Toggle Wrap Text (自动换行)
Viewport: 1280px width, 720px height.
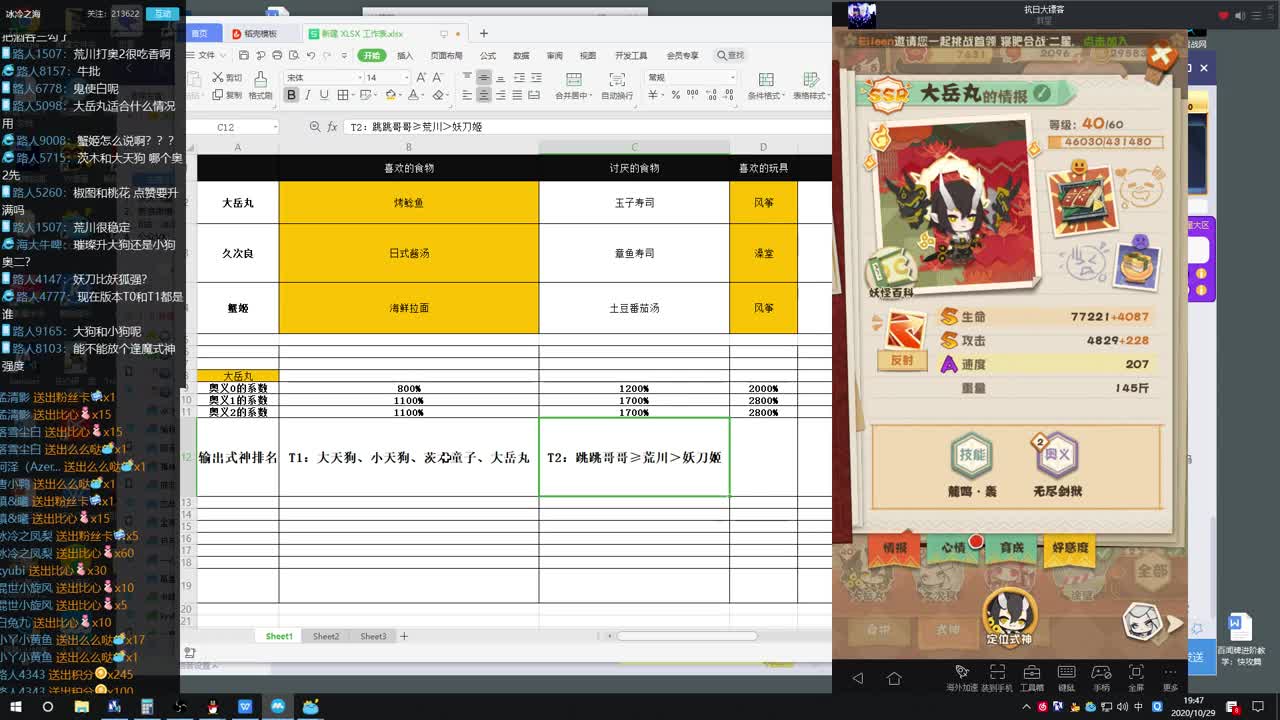617,85
